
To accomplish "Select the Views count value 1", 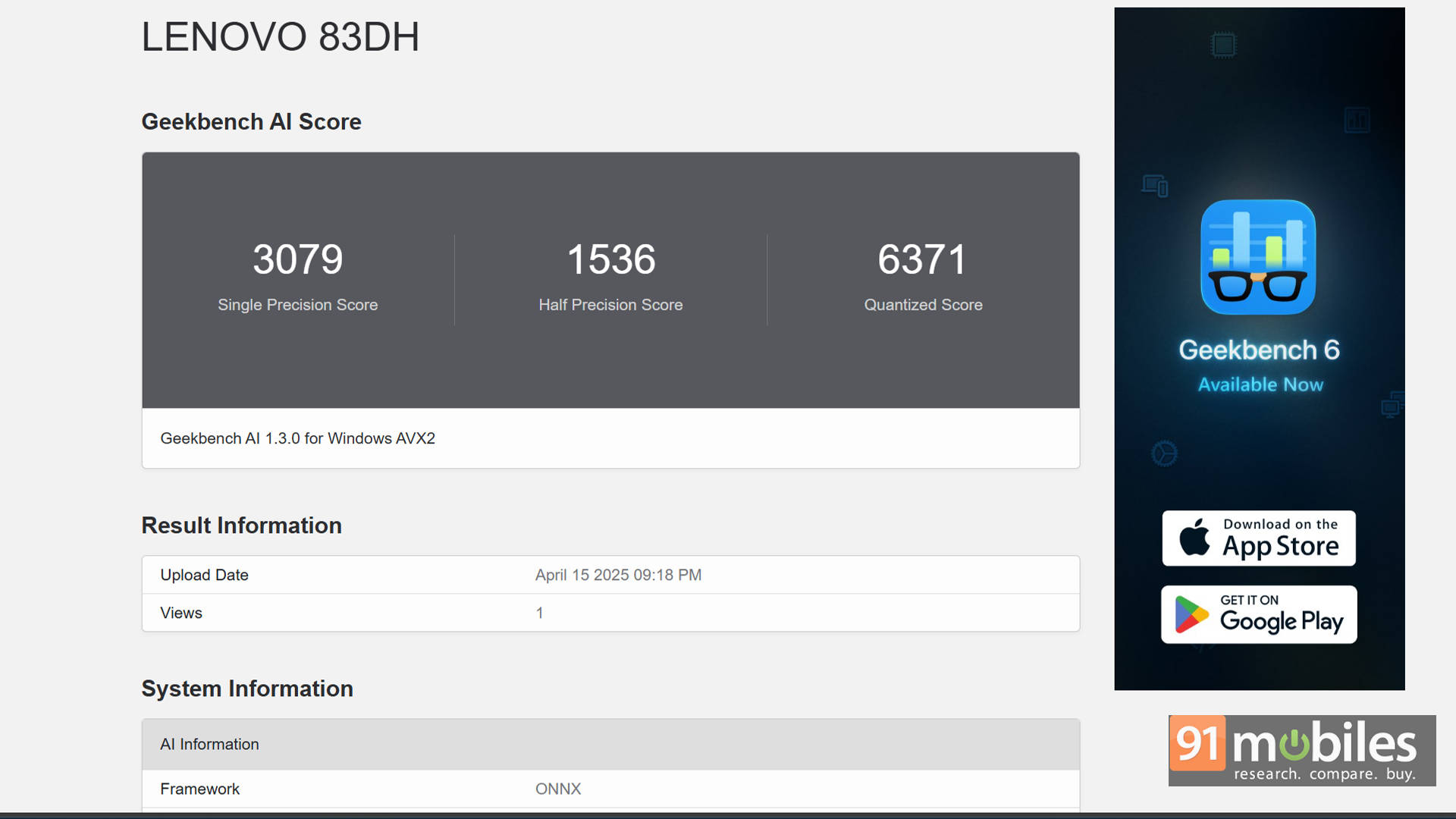I will [539, 613].
